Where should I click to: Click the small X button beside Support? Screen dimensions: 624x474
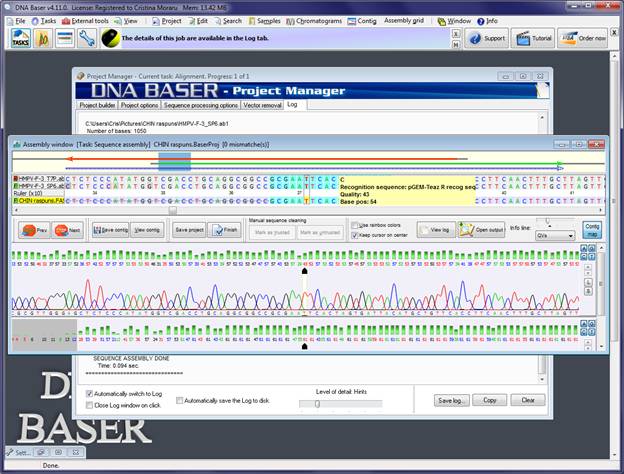pos(456,34)
